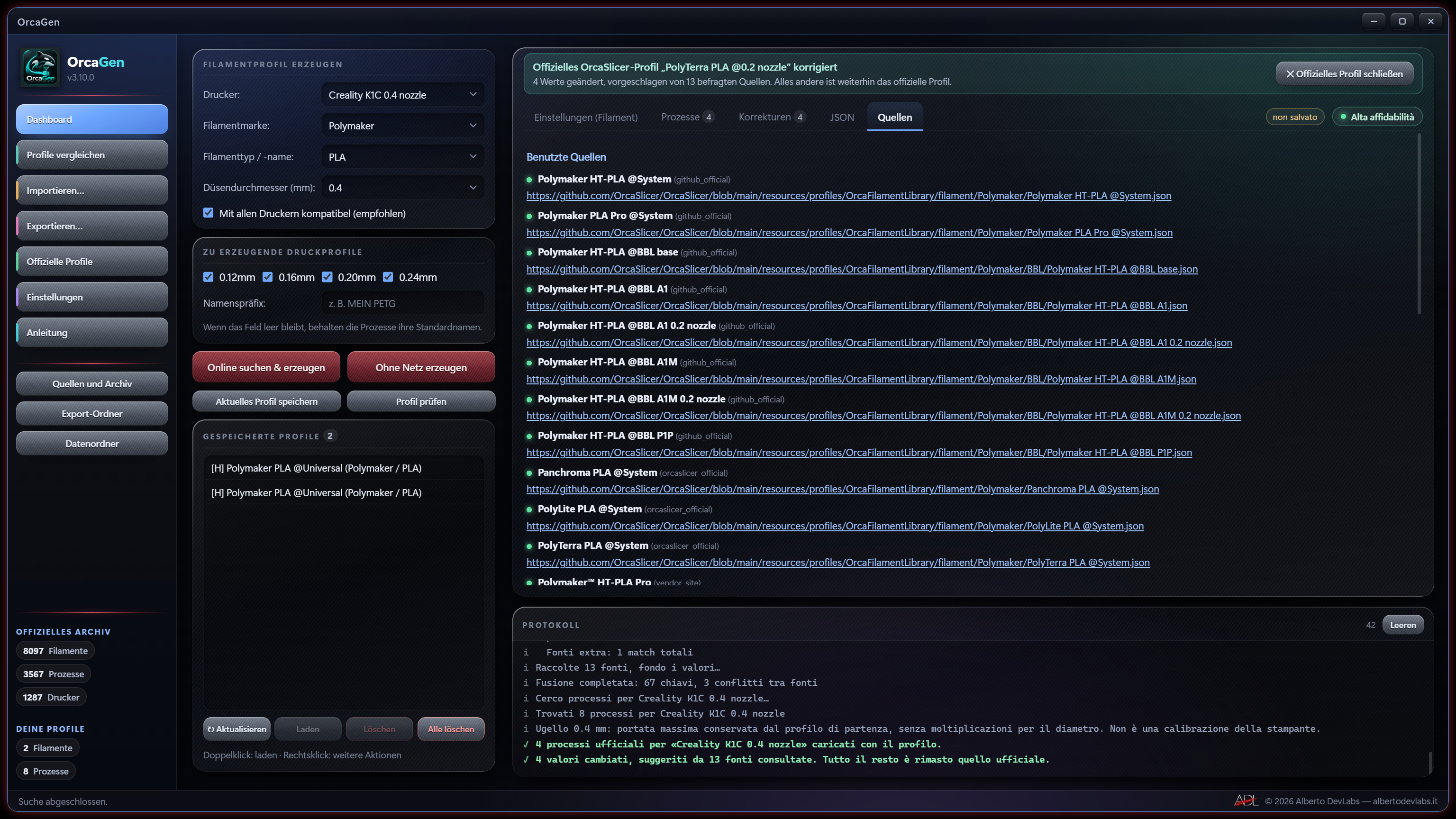Toggle the 0.20mm print profile checkbox
This screenshot has height=819, width=1456.
(x=327, y=277)
